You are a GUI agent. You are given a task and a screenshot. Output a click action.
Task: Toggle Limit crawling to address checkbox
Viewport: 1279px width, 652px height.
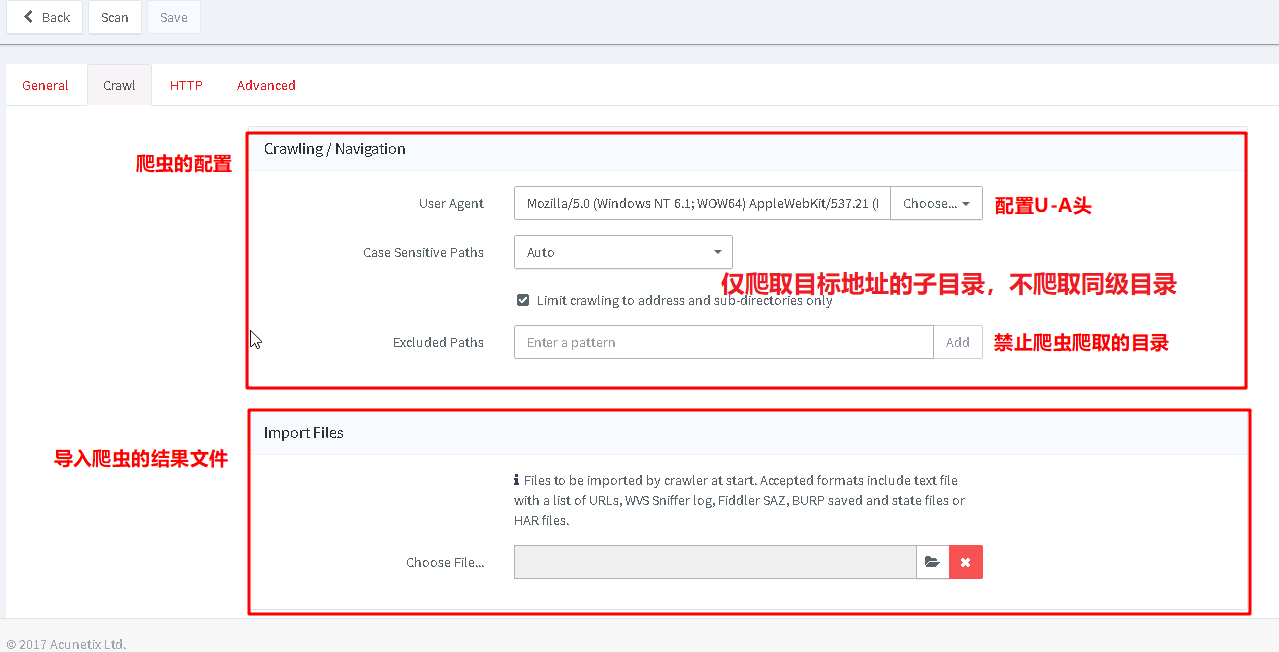pyautogui.click(x=523, y=300)
